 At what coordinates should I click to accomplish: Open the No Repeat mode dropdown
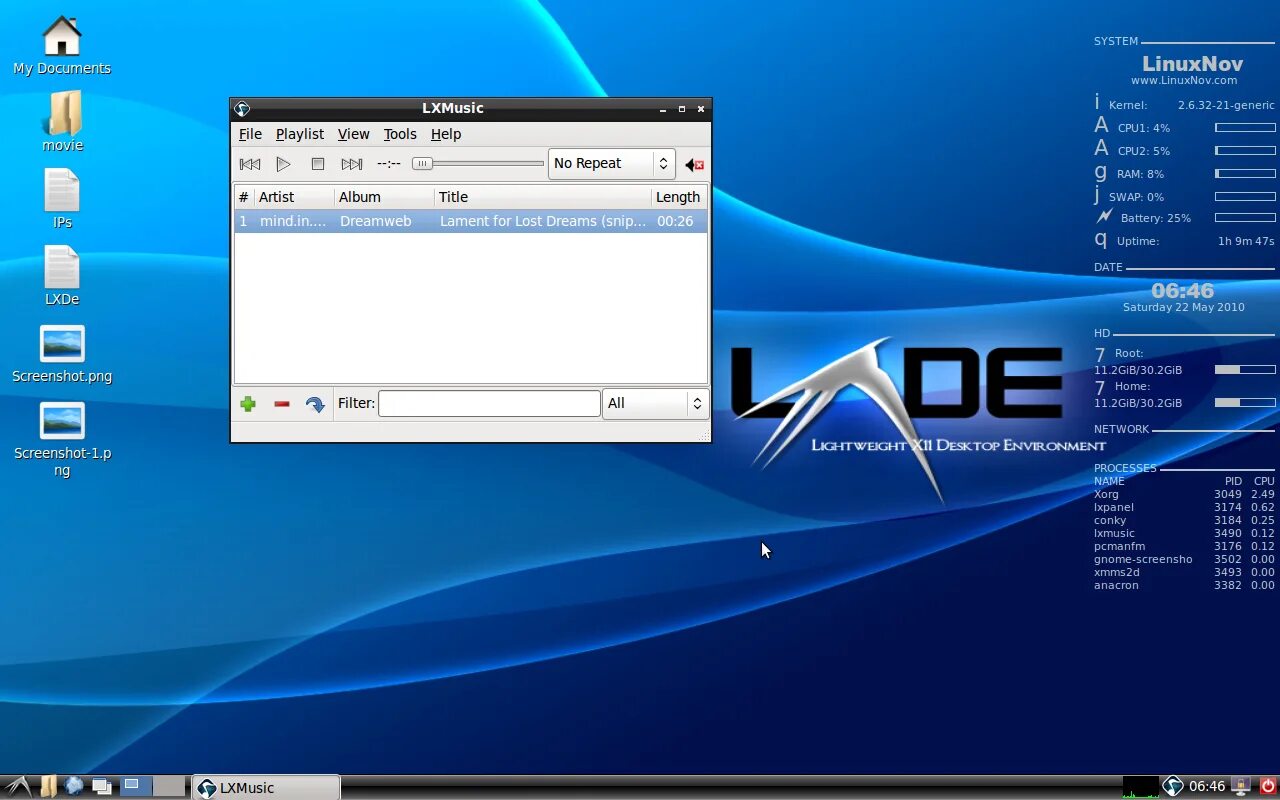[612, 164]
